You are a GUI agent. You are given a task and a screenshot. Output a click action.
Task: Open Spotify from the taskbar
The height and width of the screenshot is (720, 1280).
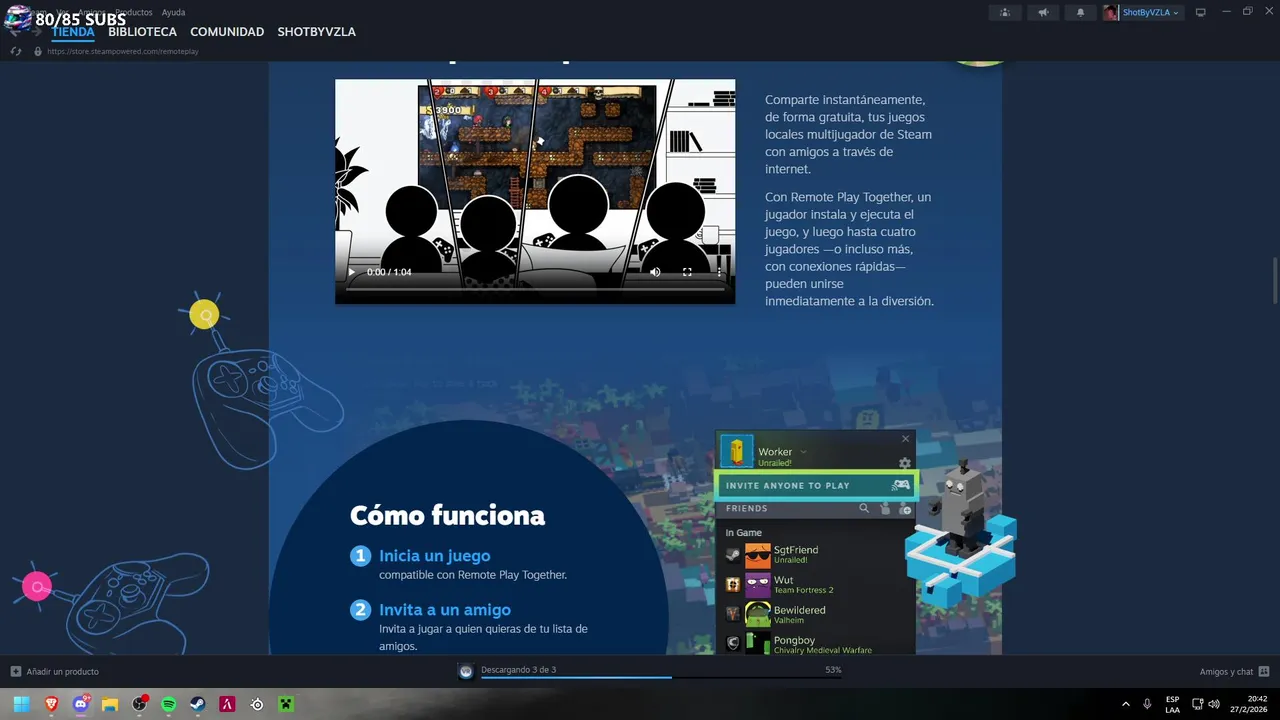[169, 704]
